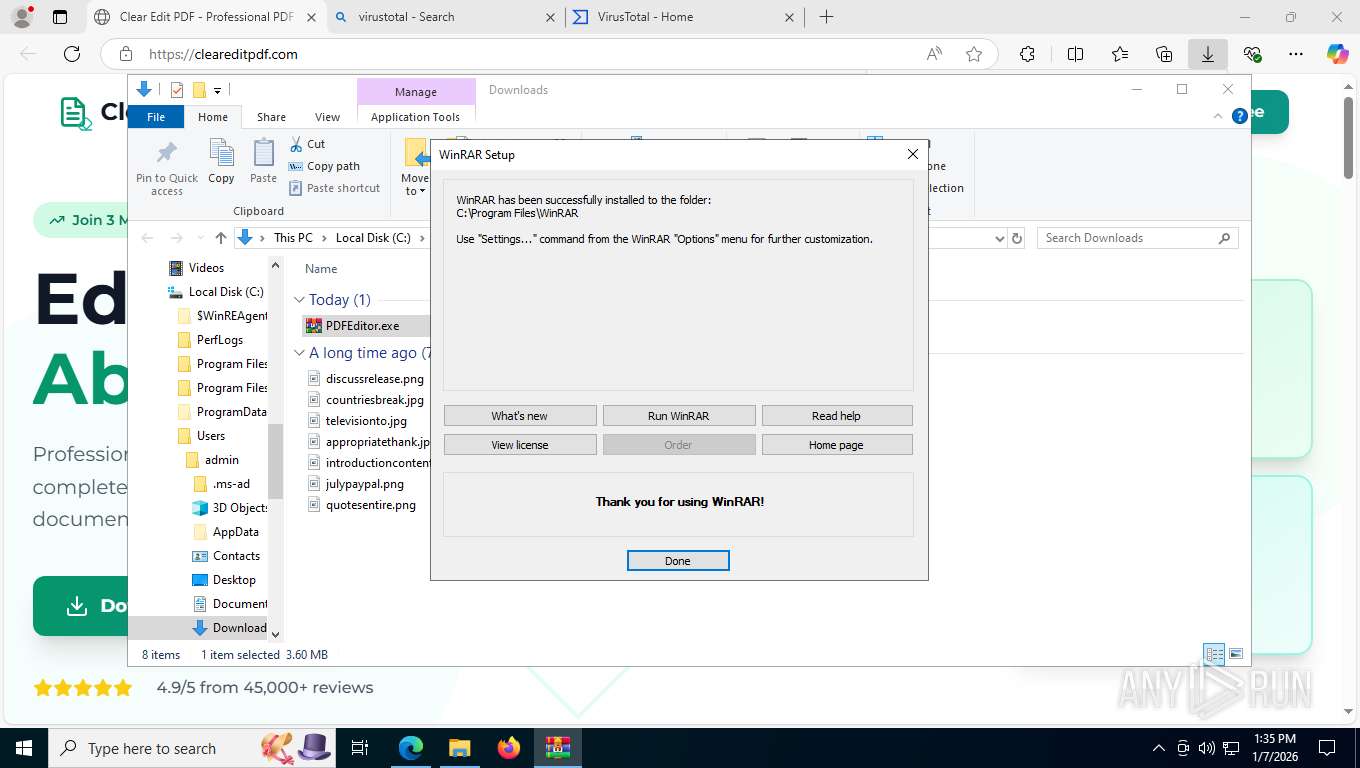This screenshot has height=768, width=1360.
Task: Select Contacts folder in tree
Action: (236, 556)
